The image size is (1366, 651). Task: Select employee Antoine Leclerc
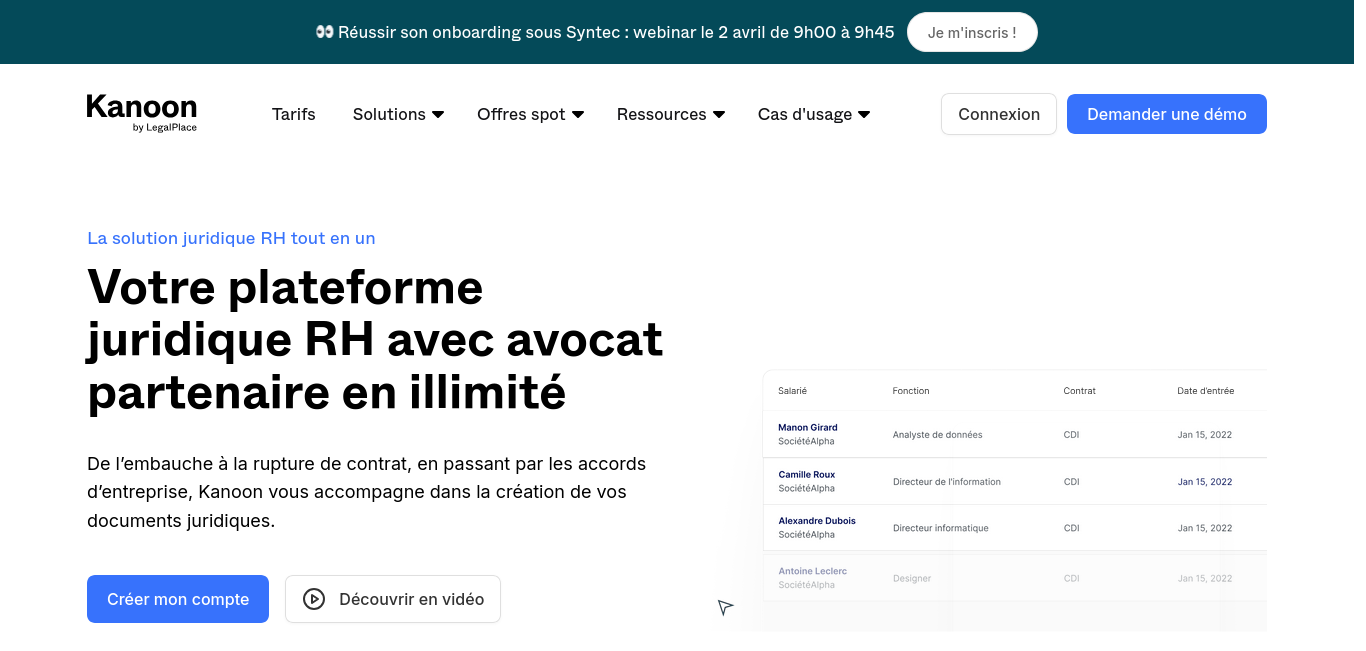tap(813, 571)
